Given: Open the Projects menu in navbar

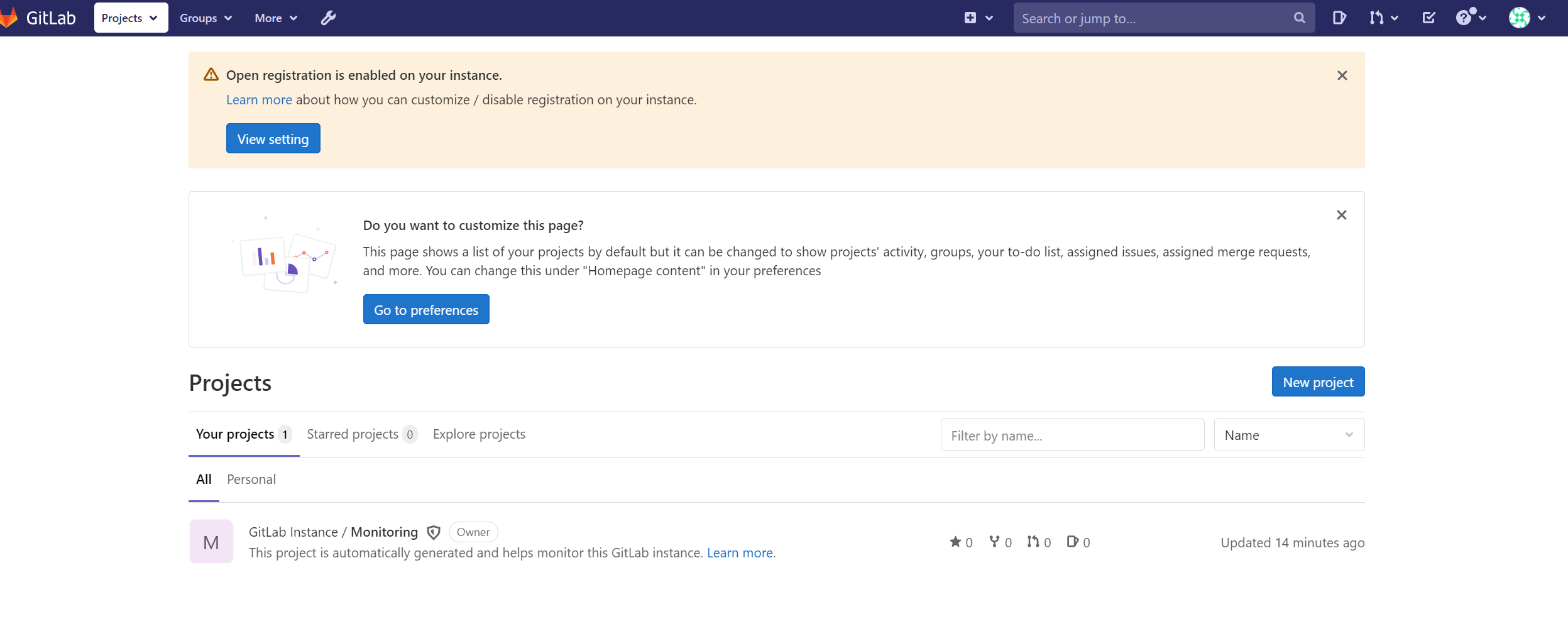Looking at the screenshot, I should [131, 18].
